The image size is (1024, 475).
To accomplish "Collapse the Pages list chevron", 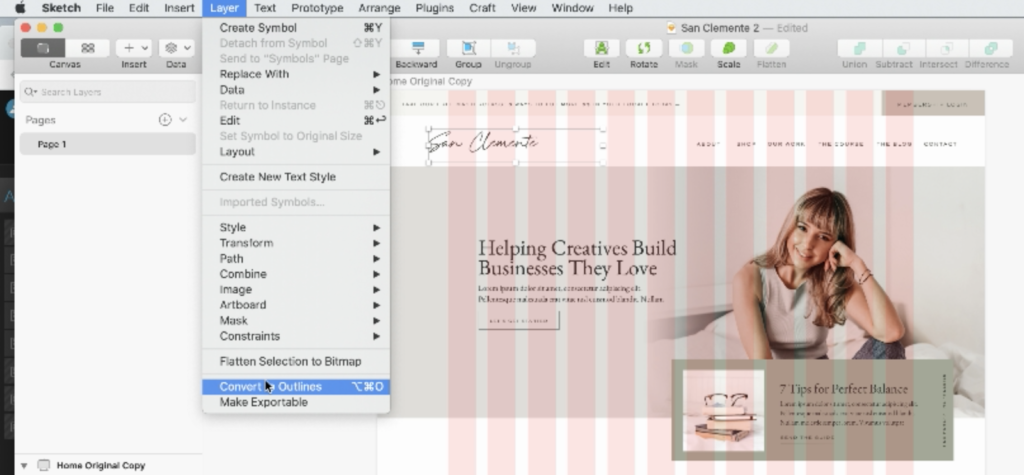I will click(183, 120).
